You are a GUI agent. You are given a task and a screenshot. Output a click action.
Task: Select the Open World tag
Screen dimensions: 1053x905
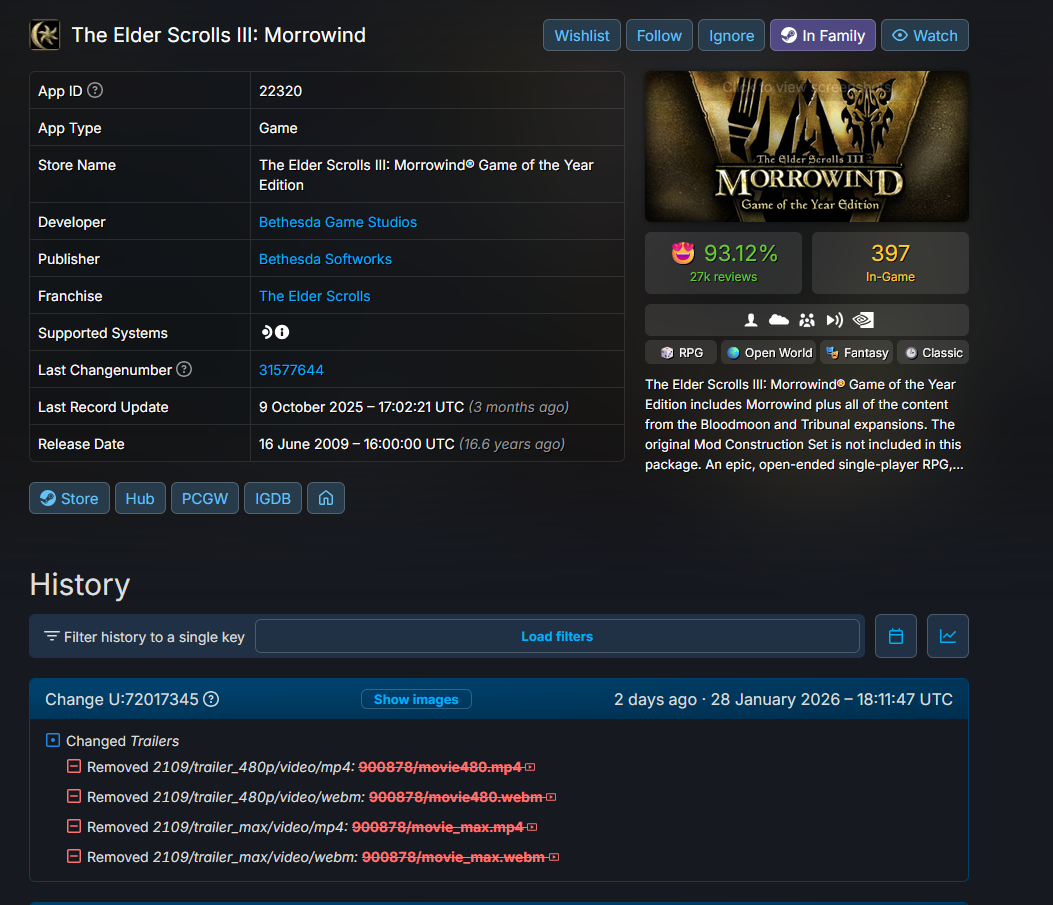click(769, 352)
